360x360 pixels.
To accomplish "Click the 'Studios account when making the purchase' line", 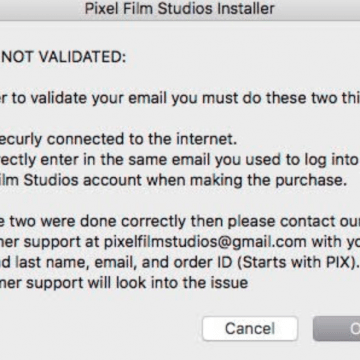I will point(172,180).
